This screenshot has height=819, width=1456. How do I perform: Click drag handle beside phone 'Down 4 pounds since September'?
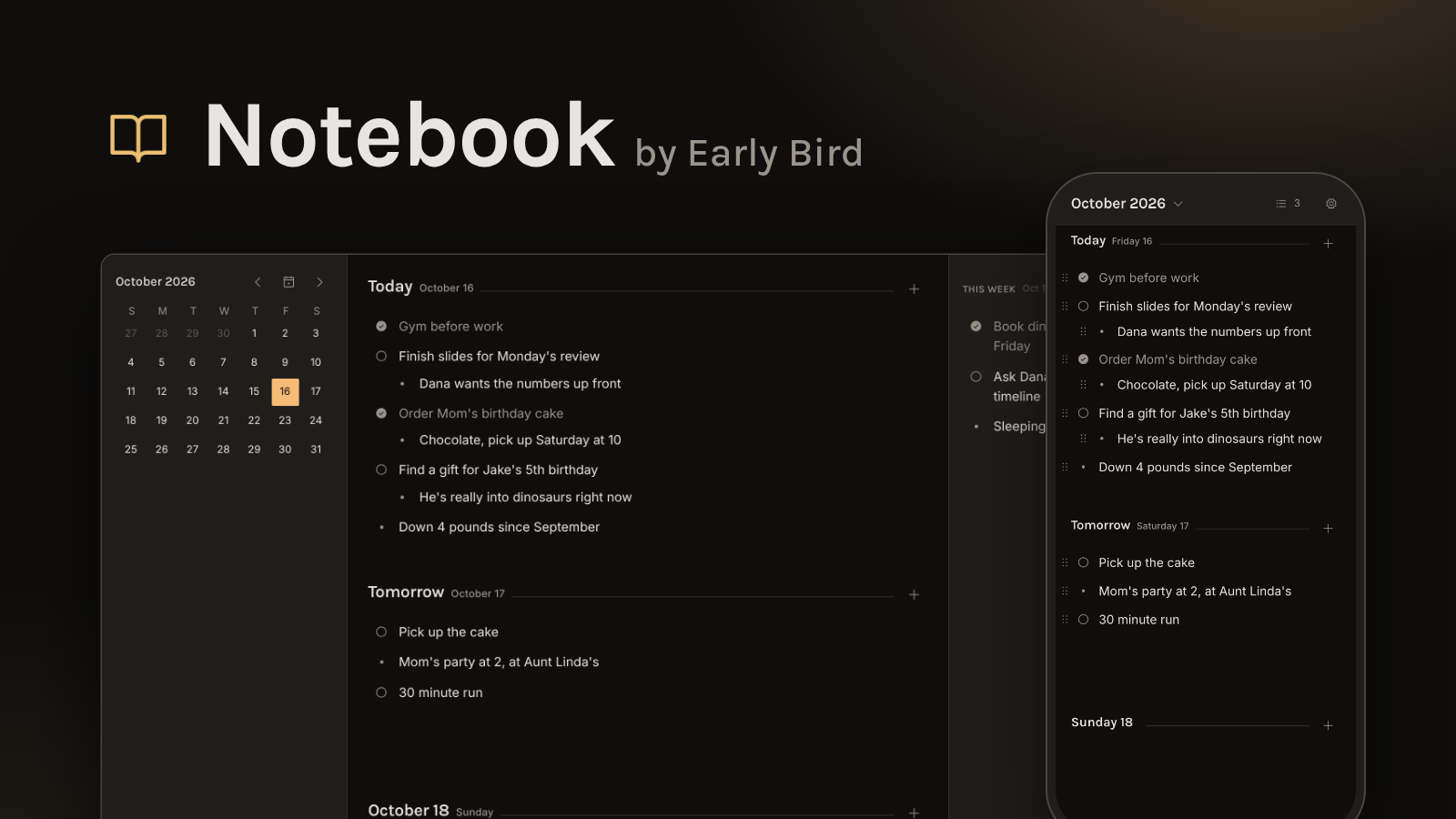[x=1065, y=468]
